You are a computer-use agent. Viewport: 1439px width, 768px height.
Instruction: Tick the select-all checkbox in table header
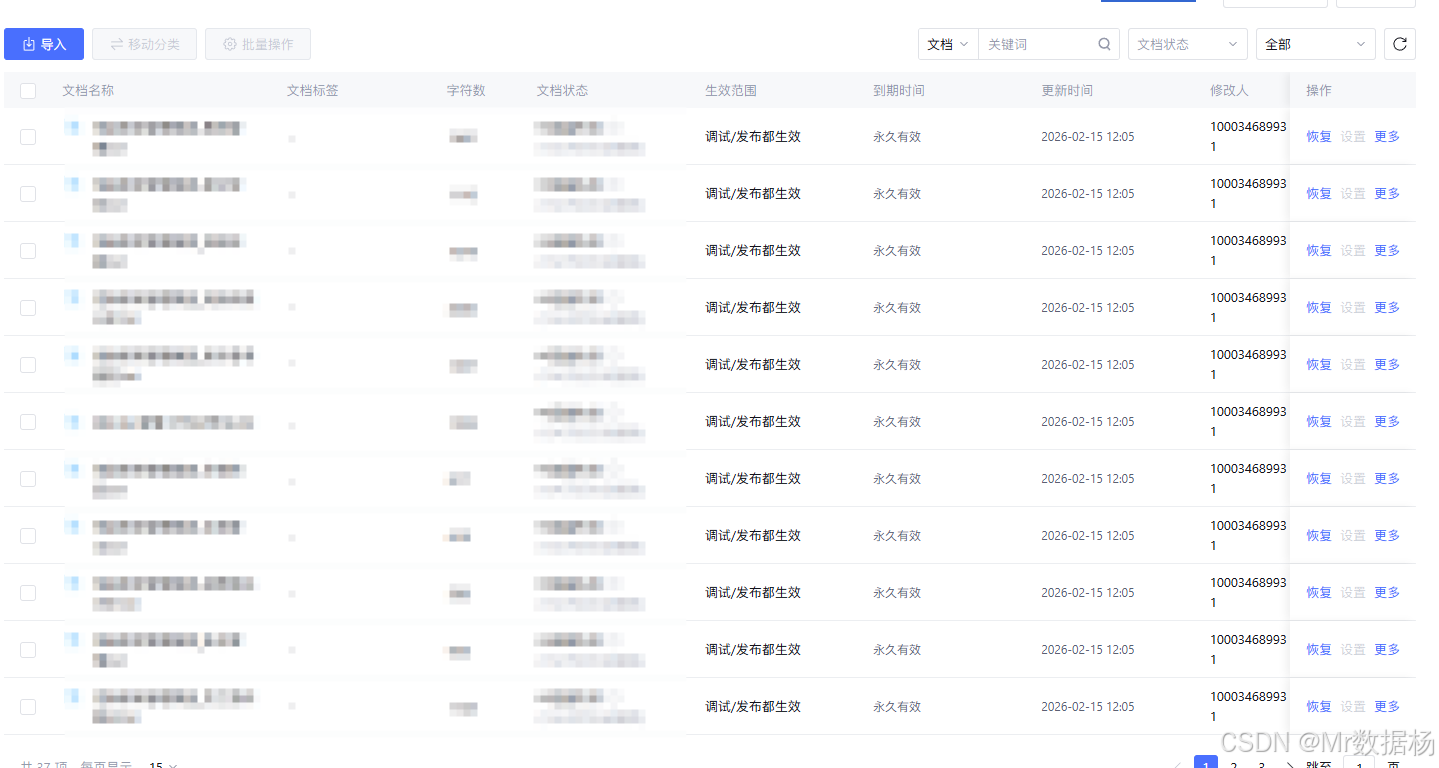pos(28,91)
